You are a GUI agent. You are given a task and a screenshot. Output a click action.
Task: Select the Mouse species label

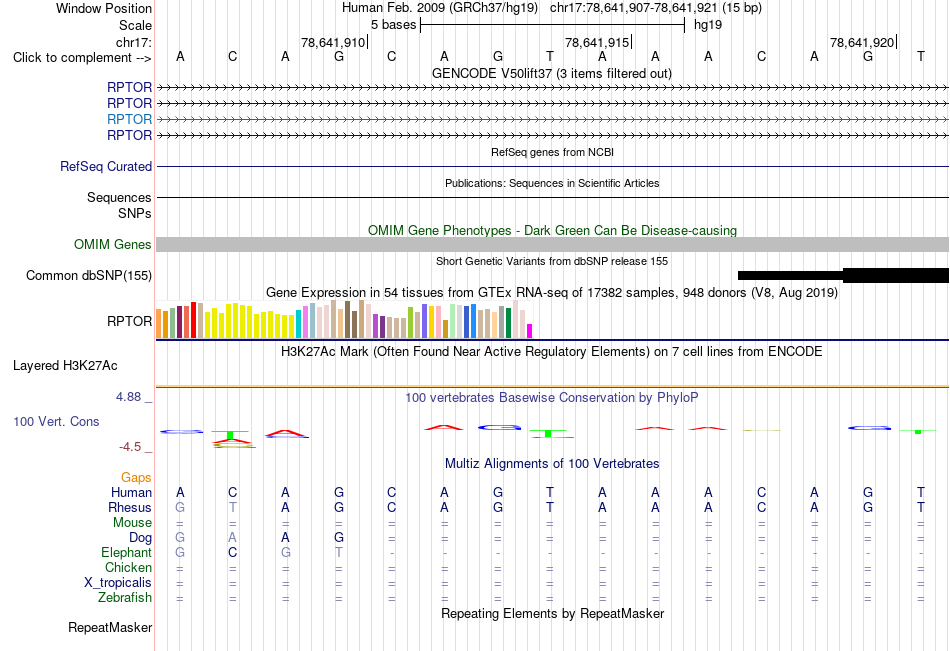pyautogui.click(x=132, y=522)
